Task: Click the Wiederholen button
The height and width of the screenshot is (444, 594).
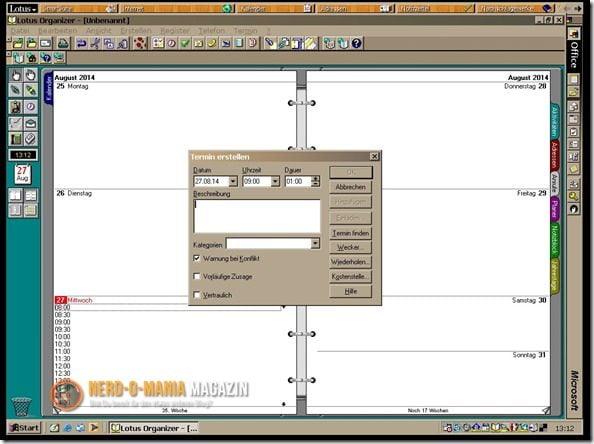Action: click(350, 262)
